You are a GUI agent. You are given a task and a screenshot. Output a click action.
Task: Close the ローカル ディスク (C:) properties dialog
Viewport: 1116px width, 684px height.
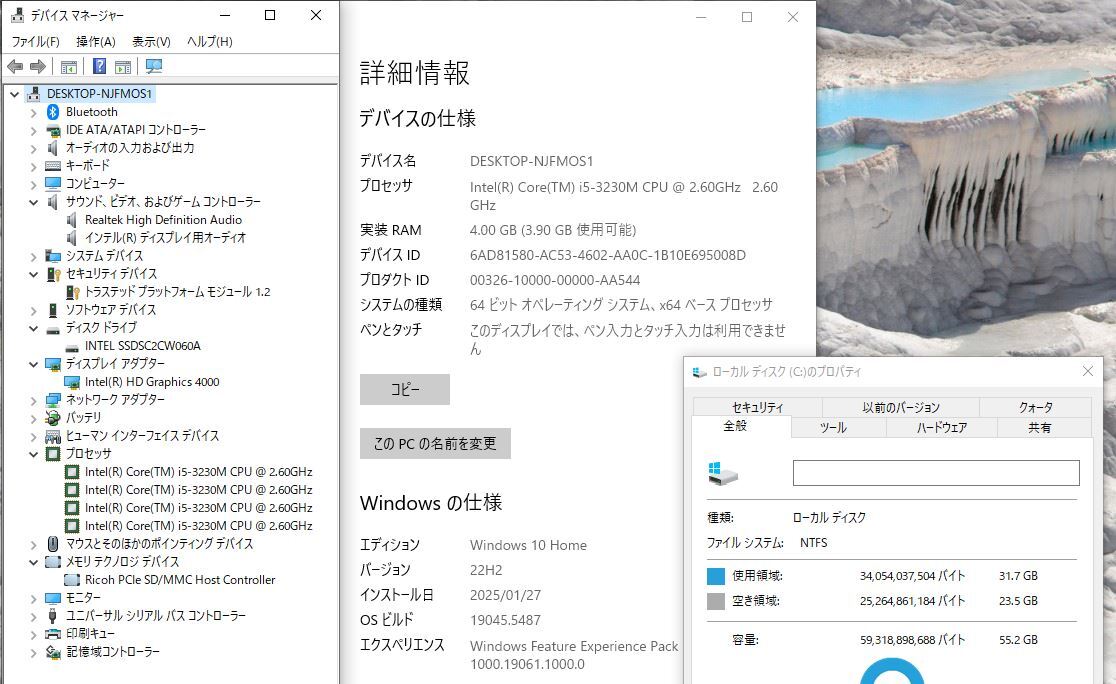(1088, 372)
